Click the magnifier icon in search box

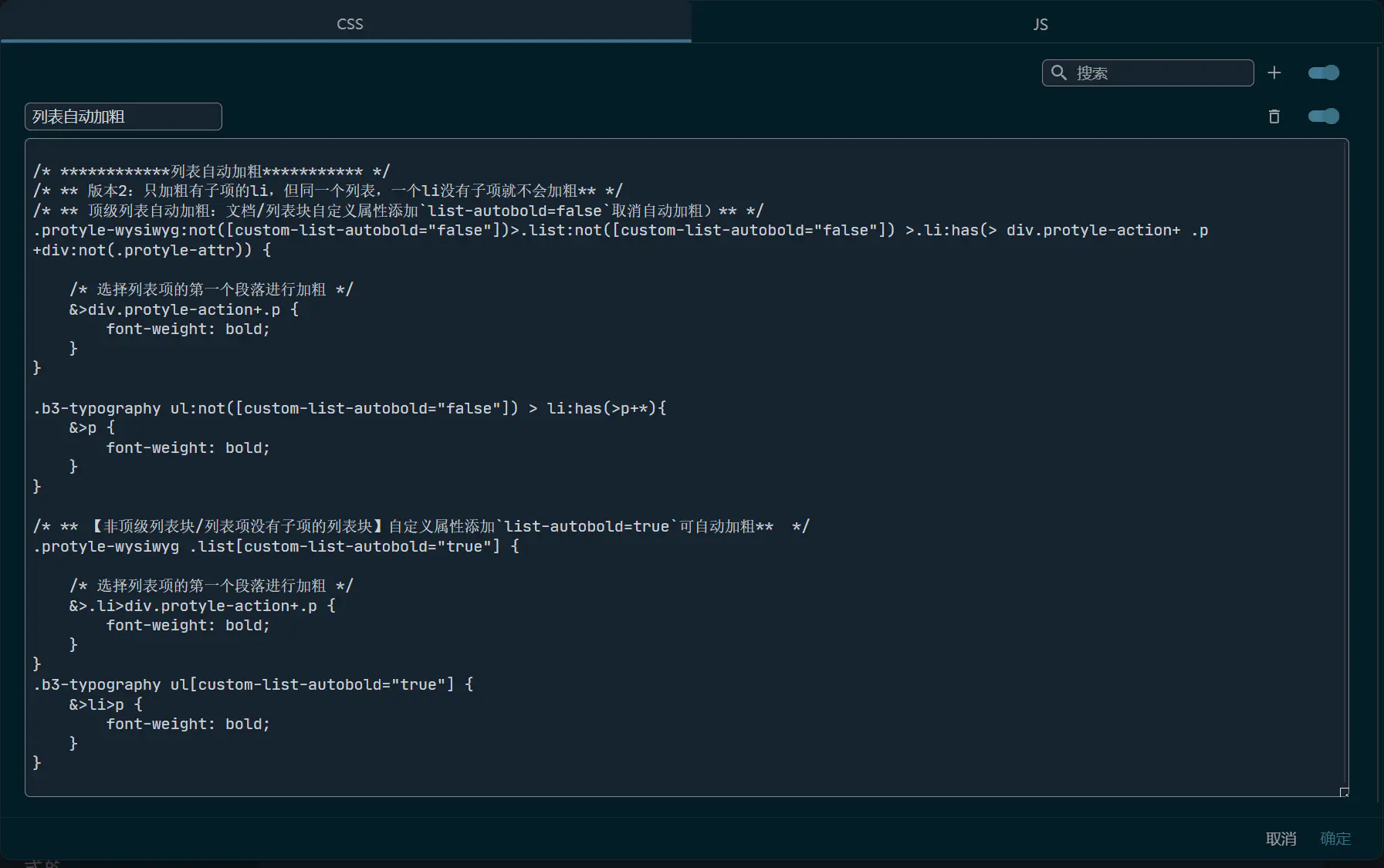pos(1059,73)
